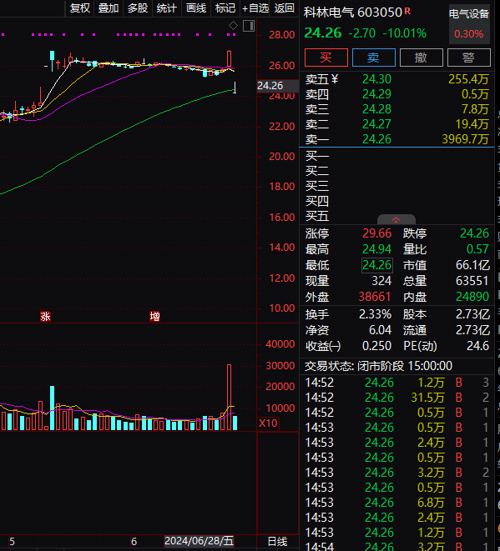The width and height of the screenshot is (500, 551).
Task: Open the 电气设备 sector box
Action: [469, 24]
